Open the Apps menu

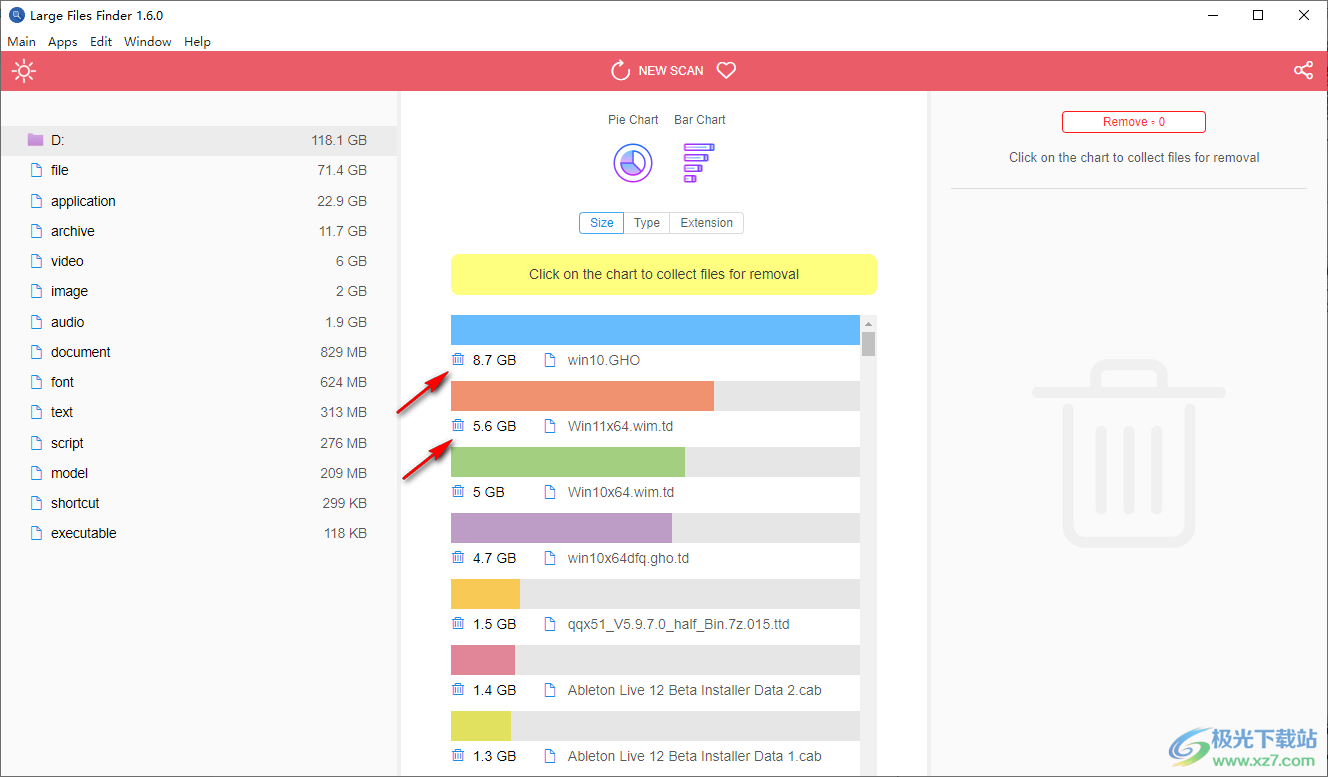click(63, 42)
